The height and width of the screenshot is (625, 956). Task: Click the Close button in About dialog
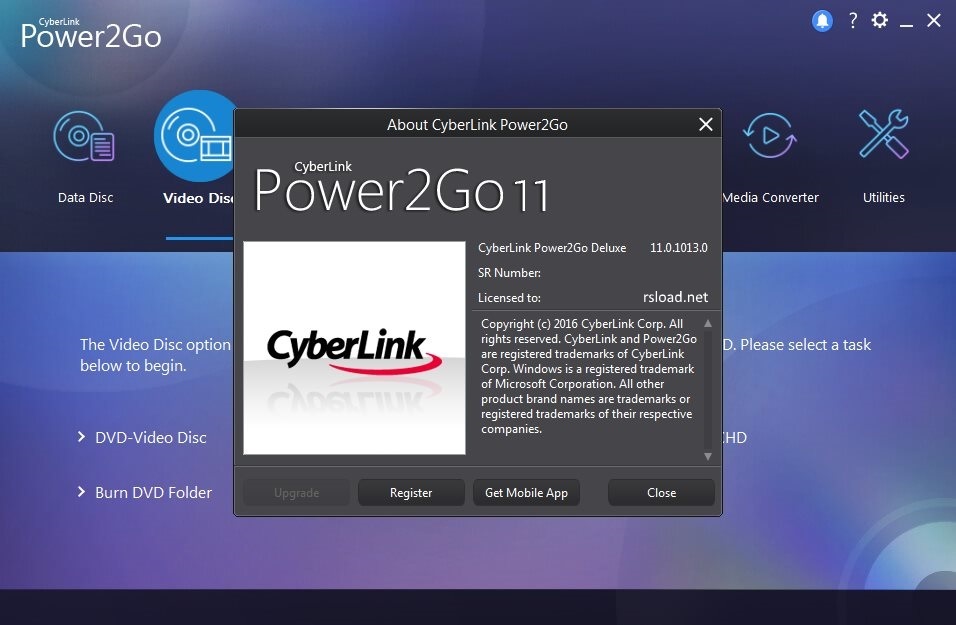point(661,493)
